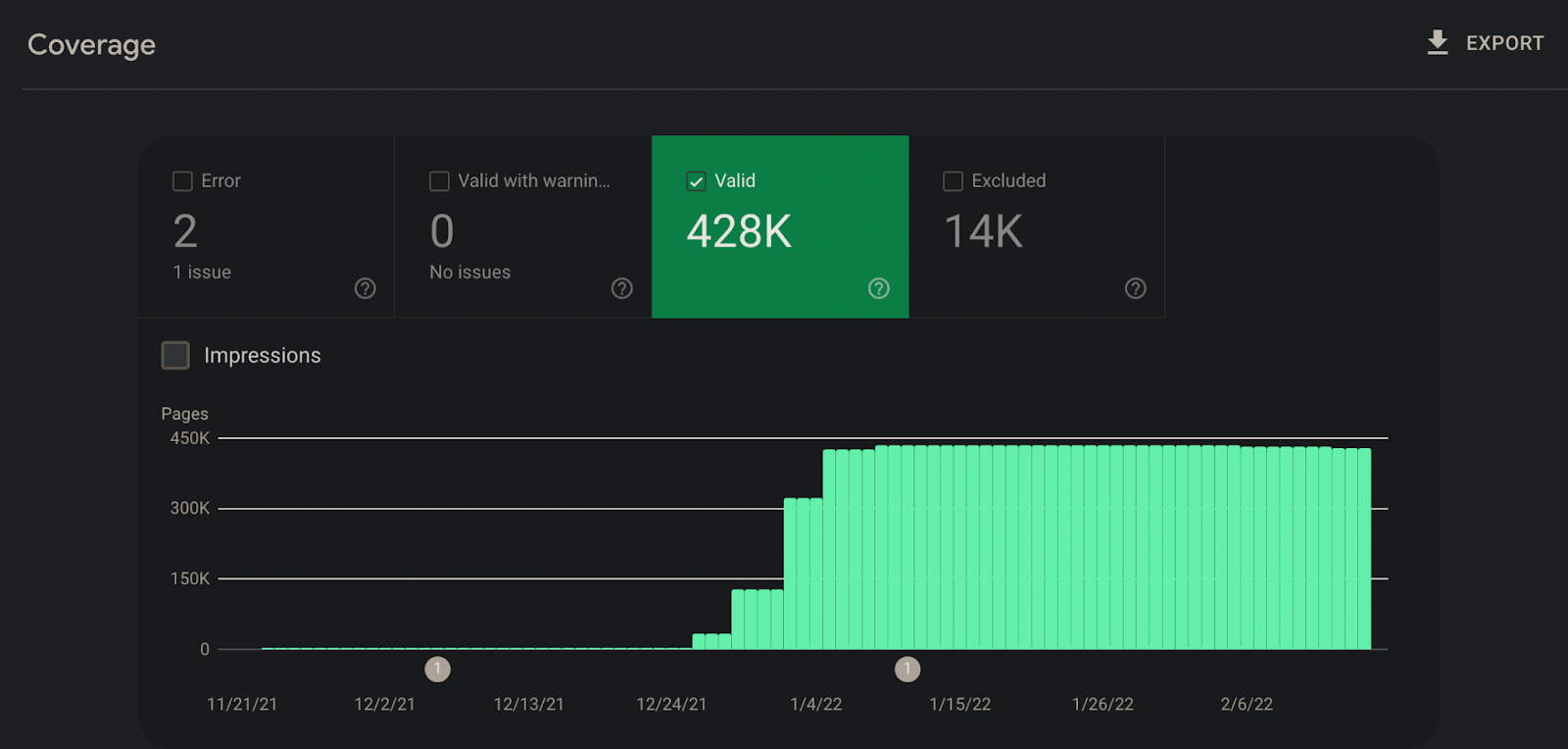
Task: Enable the Excluded checkbox
Action: coord(953,181)
